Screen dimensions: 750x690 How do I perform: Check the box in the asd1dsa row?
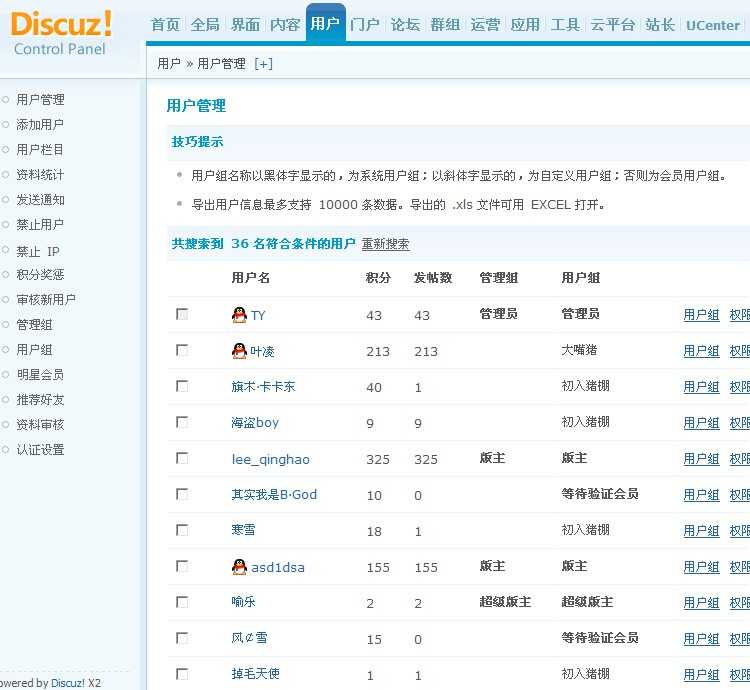click(x=182, y=566)
